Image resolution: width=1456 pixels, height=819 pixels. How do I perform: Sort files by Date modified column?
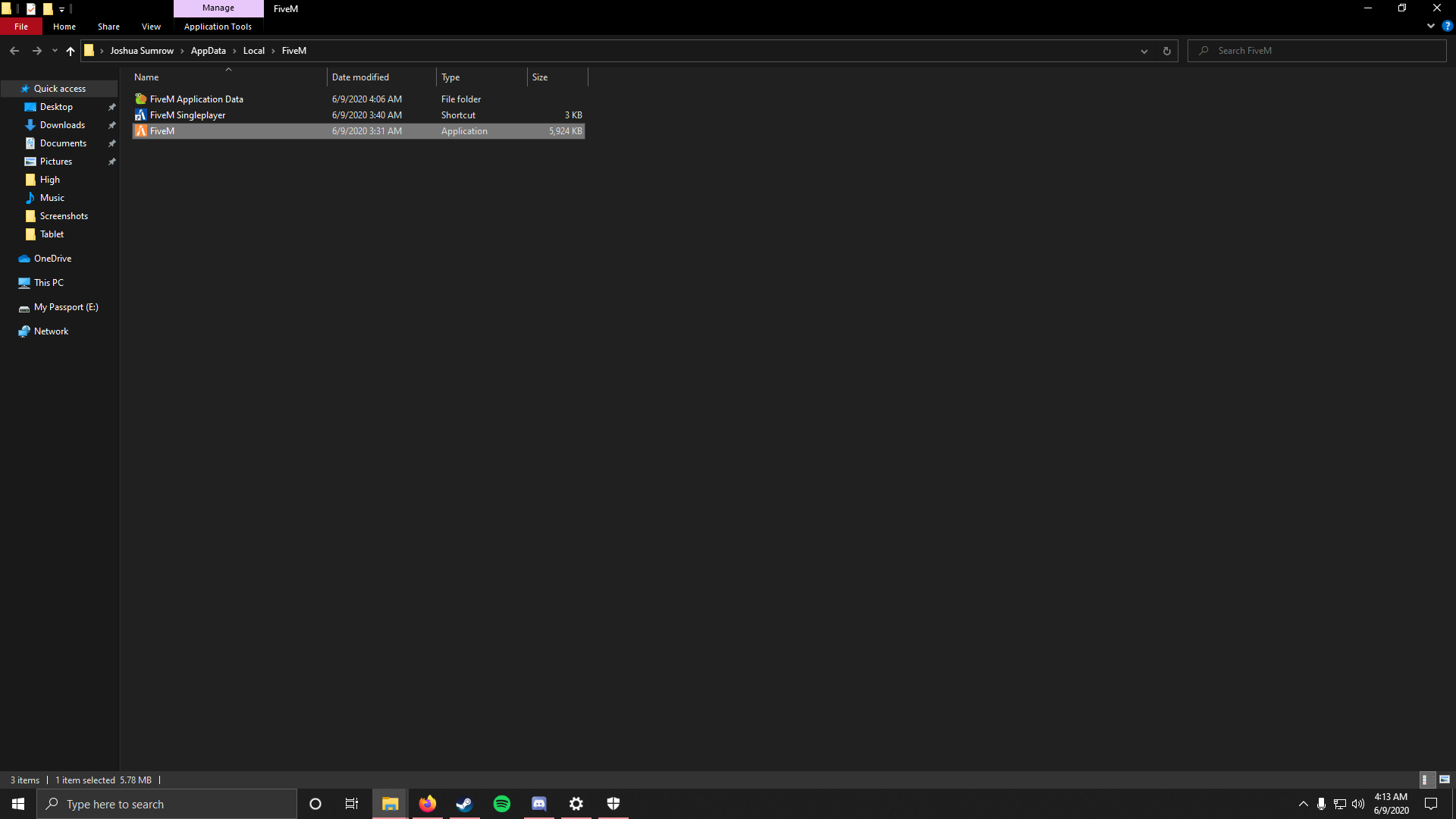click(360, 77)
